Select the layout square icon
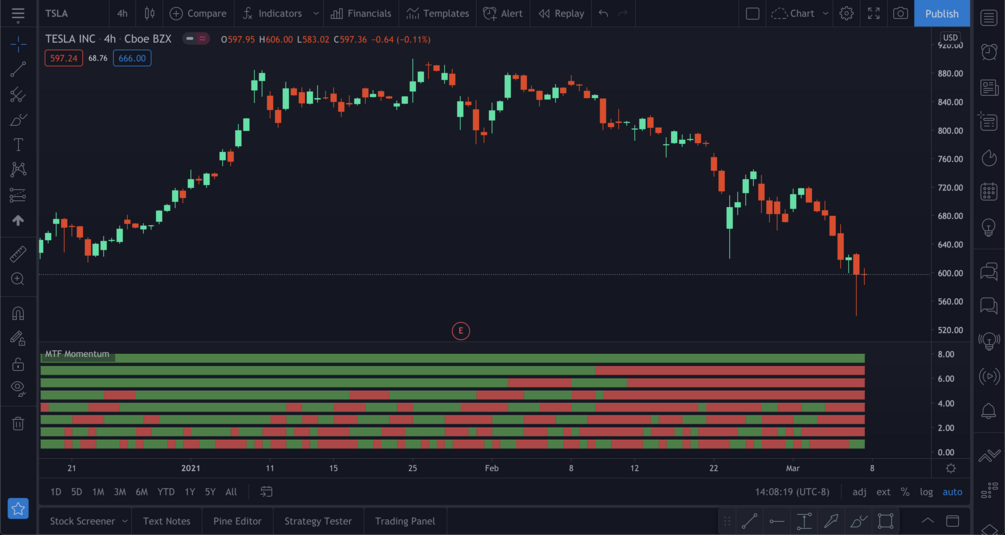The height and width of the screenshot is (535, 1005). point(753,13)
